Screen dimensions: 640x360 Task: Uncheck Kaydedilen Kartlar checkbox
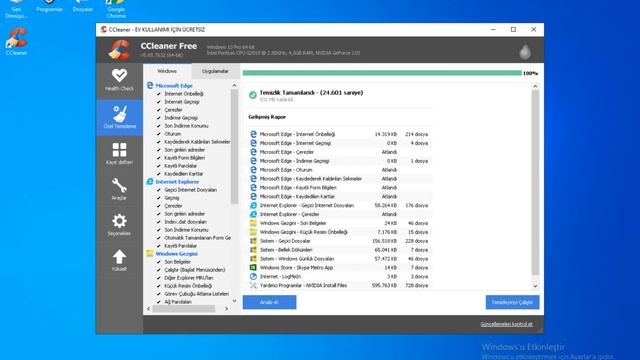tap(159, 174)
